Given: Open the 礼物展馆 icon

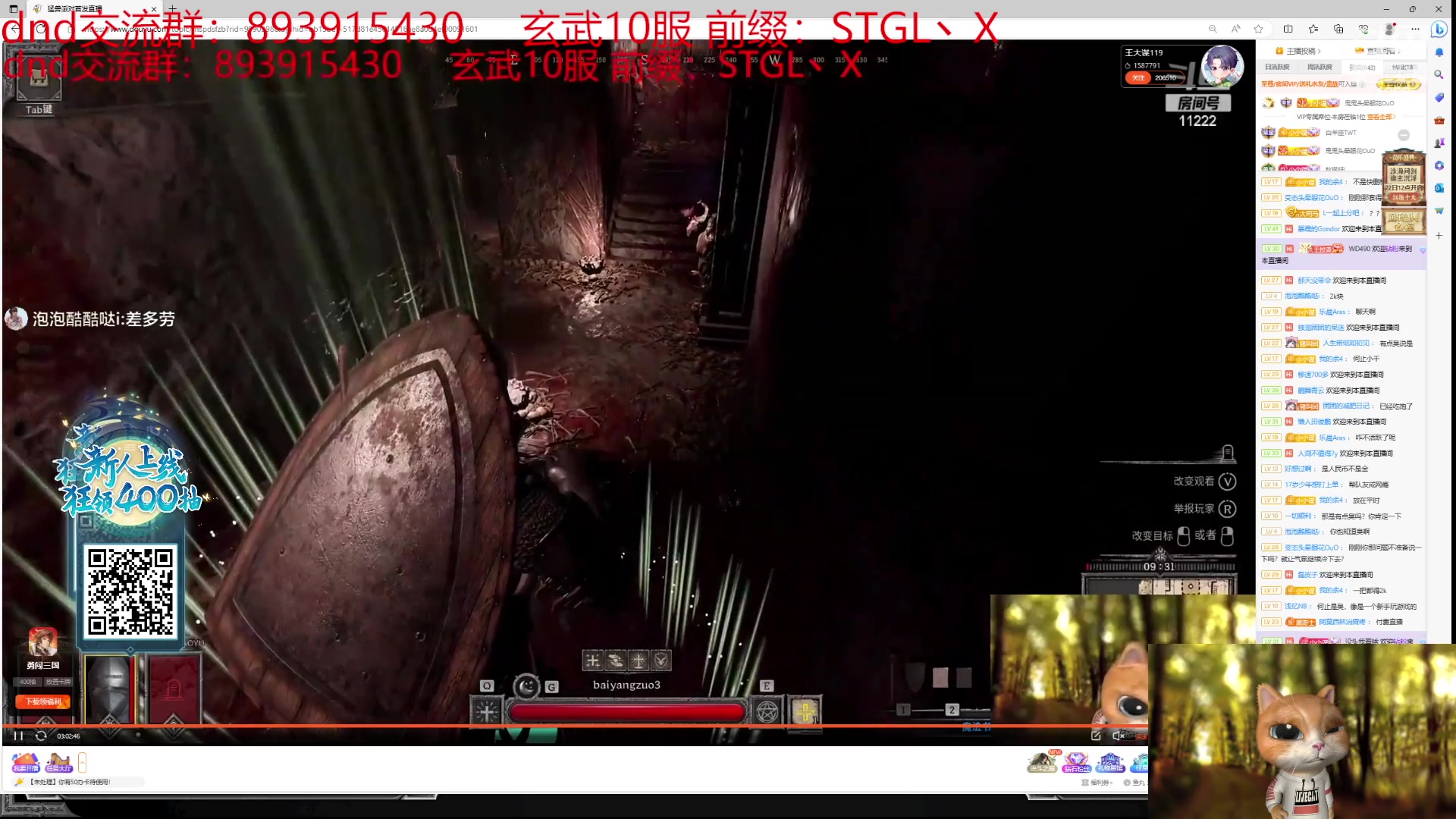Looking at the screenshot, I should (x=1110, y=762).
